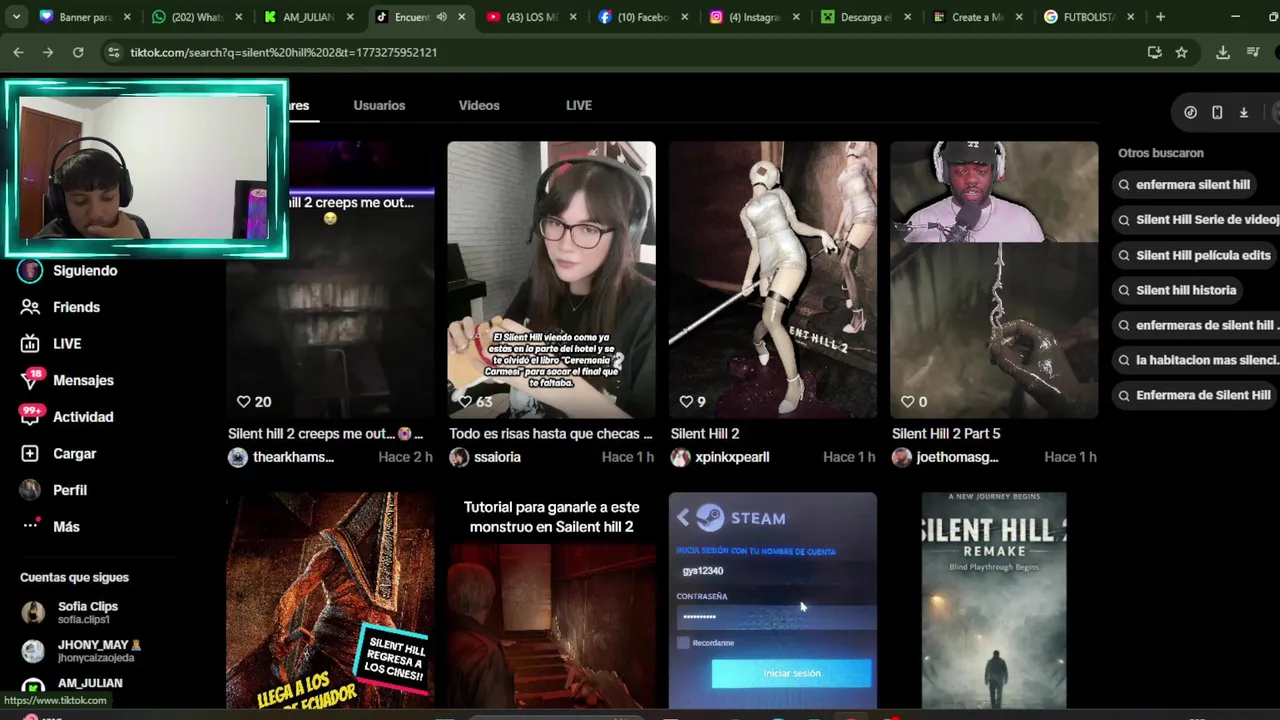The height and width of the screenshot is (720, 1280).
Task: Open the browser downloads icon
Action: click(x=1222, y=52)
